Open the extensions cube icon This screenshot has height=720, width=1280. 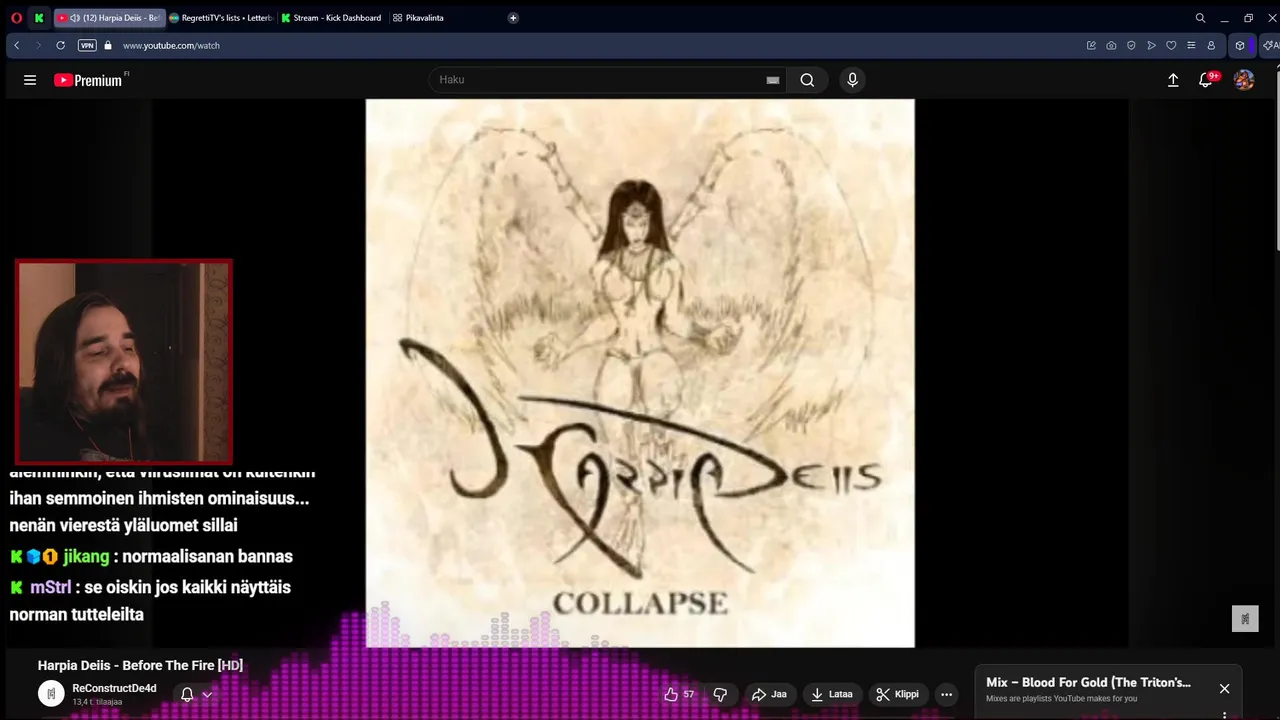coord(1240,45)
